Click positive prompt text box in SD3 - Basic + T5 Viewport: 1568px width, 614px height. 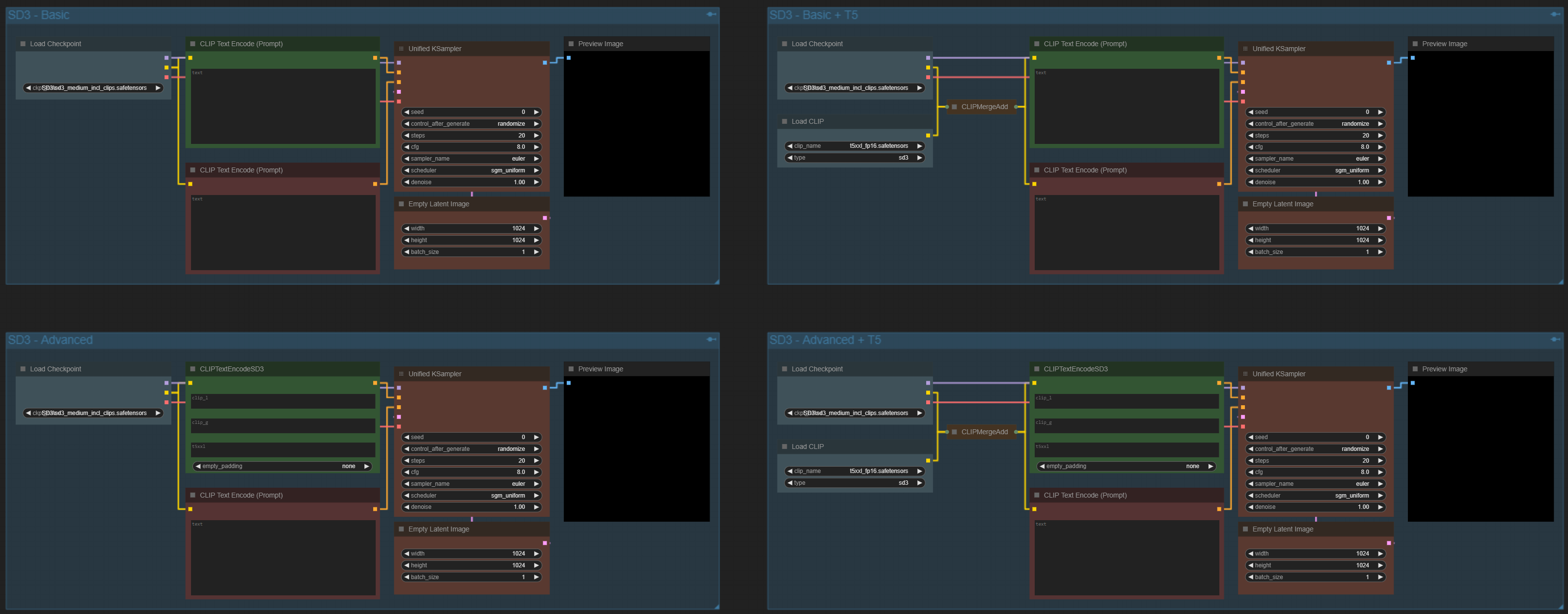click(1127, 107)
